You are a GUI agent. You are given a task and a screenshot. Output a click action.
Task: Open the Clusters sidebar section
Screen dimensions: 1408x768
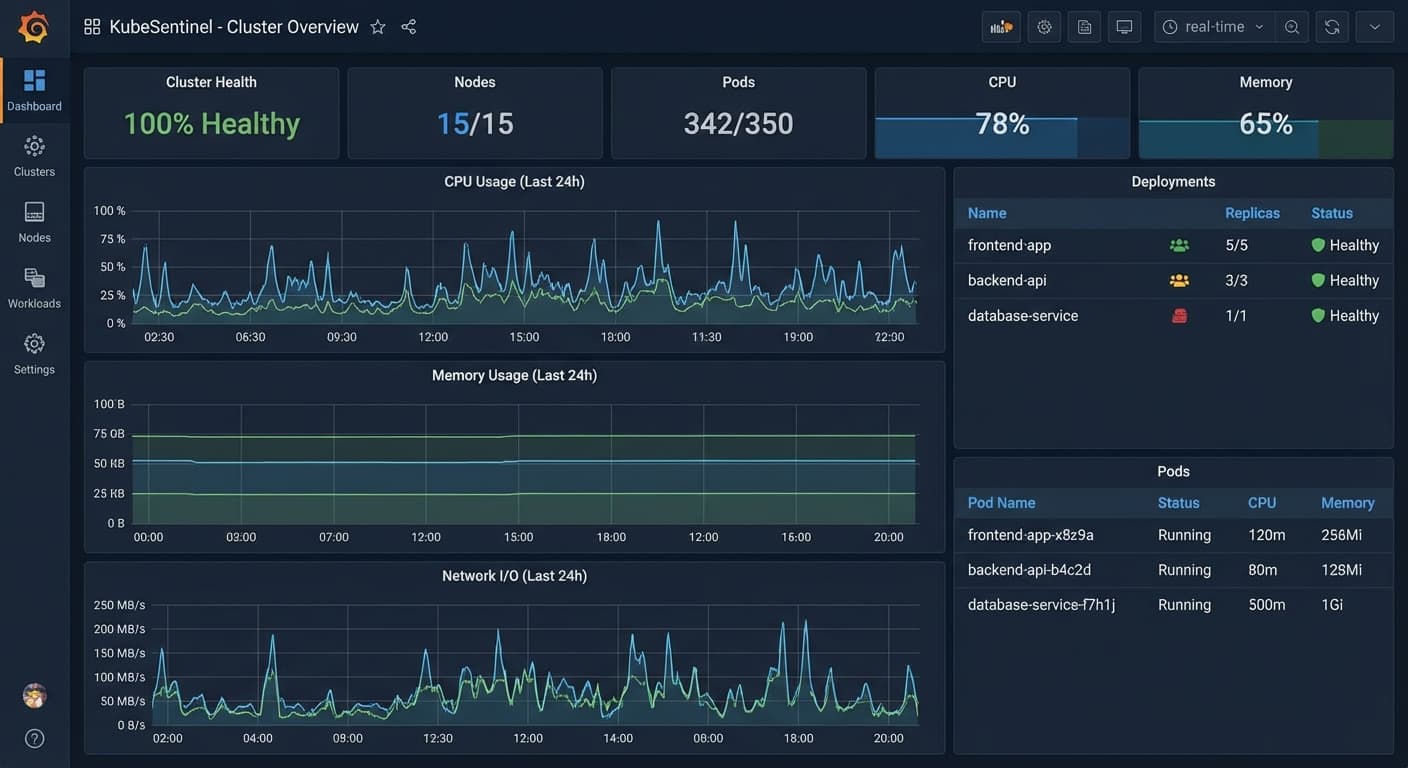pos(34,157)
